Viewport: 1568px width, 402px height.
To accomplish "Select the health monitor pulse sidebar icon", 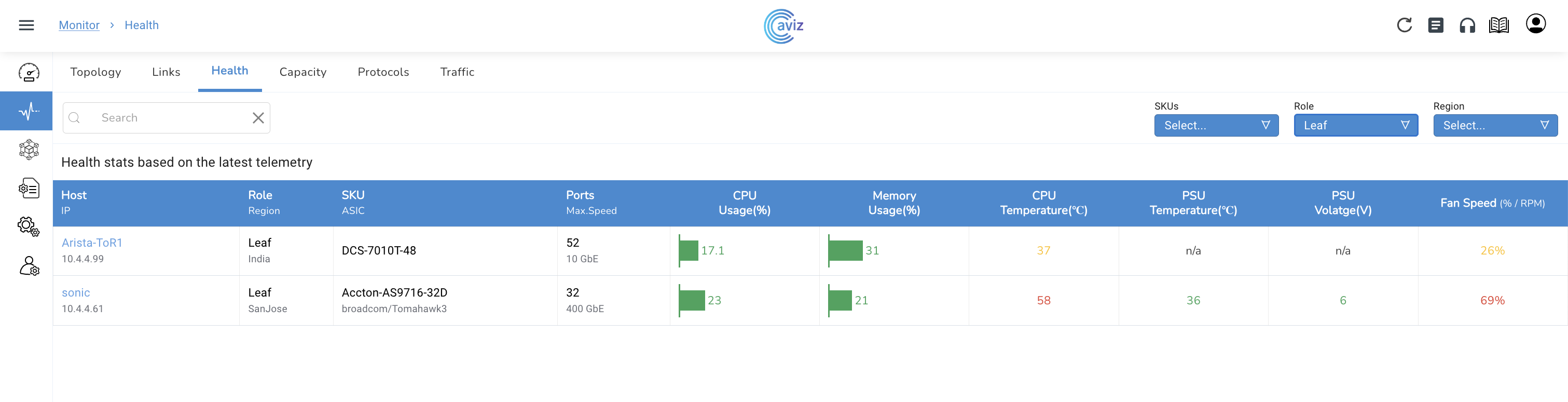I will pyautogui.click(x=29, y=111).
